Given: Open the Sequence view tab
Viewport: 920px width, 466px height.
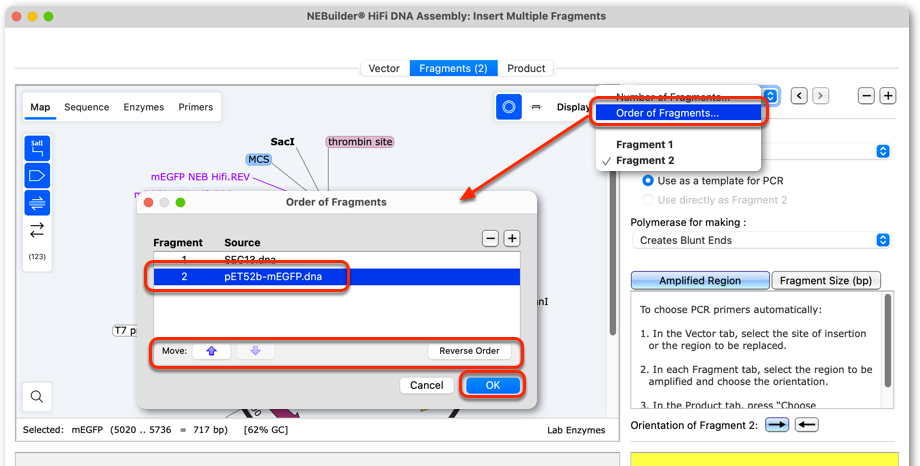Looking at the screenshot, I should click(x=86, y=107).
